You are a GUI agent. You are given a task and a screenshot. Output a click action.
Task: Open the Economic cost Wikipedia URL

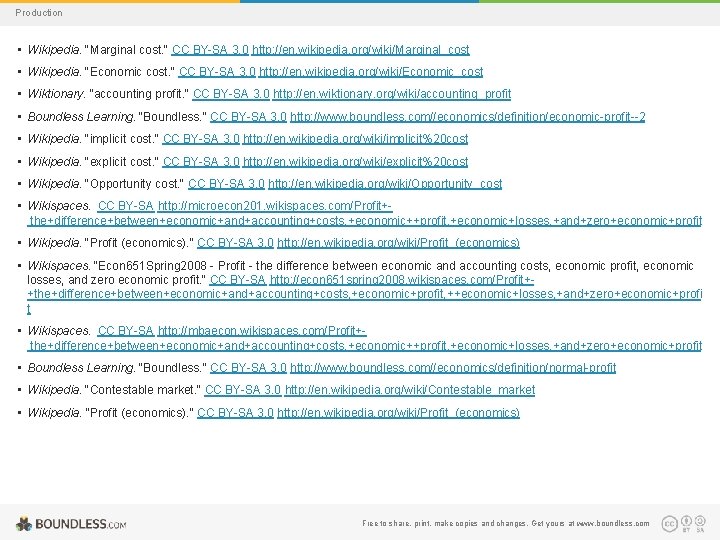pyautogui.click(x=371, y=72)
